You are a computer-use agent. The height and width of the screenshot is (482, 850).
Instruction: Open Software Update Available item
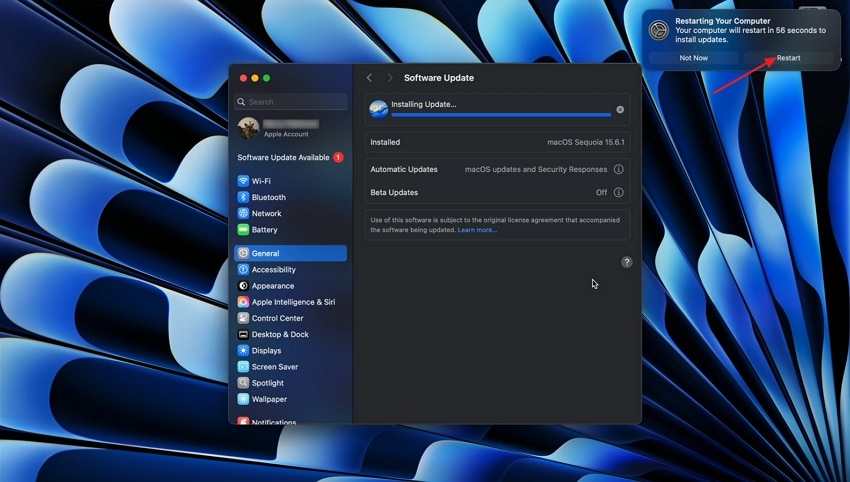[291, 157]
